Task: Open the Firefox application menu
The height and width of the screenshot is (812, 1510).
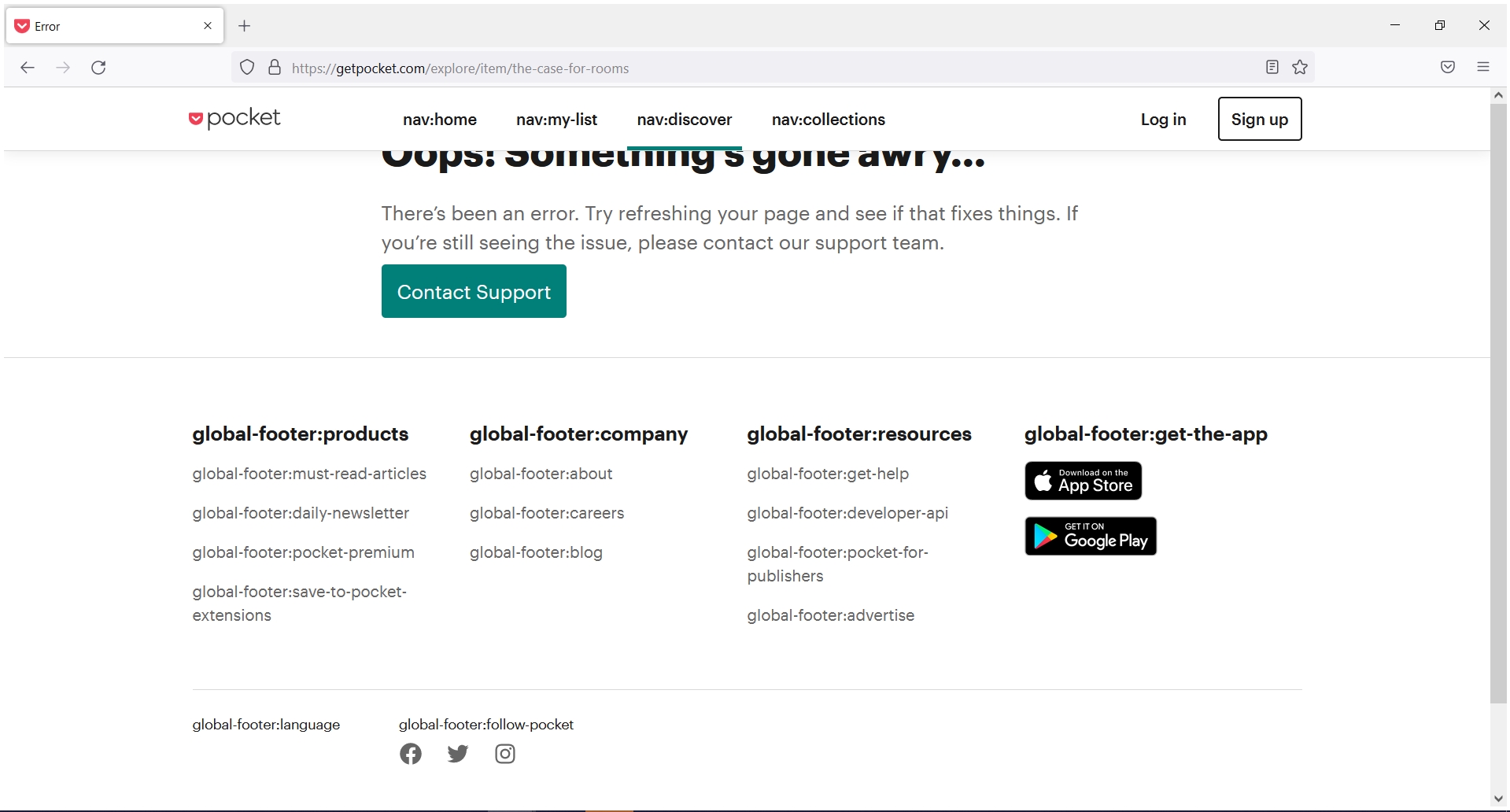Action: [1483, 68]
